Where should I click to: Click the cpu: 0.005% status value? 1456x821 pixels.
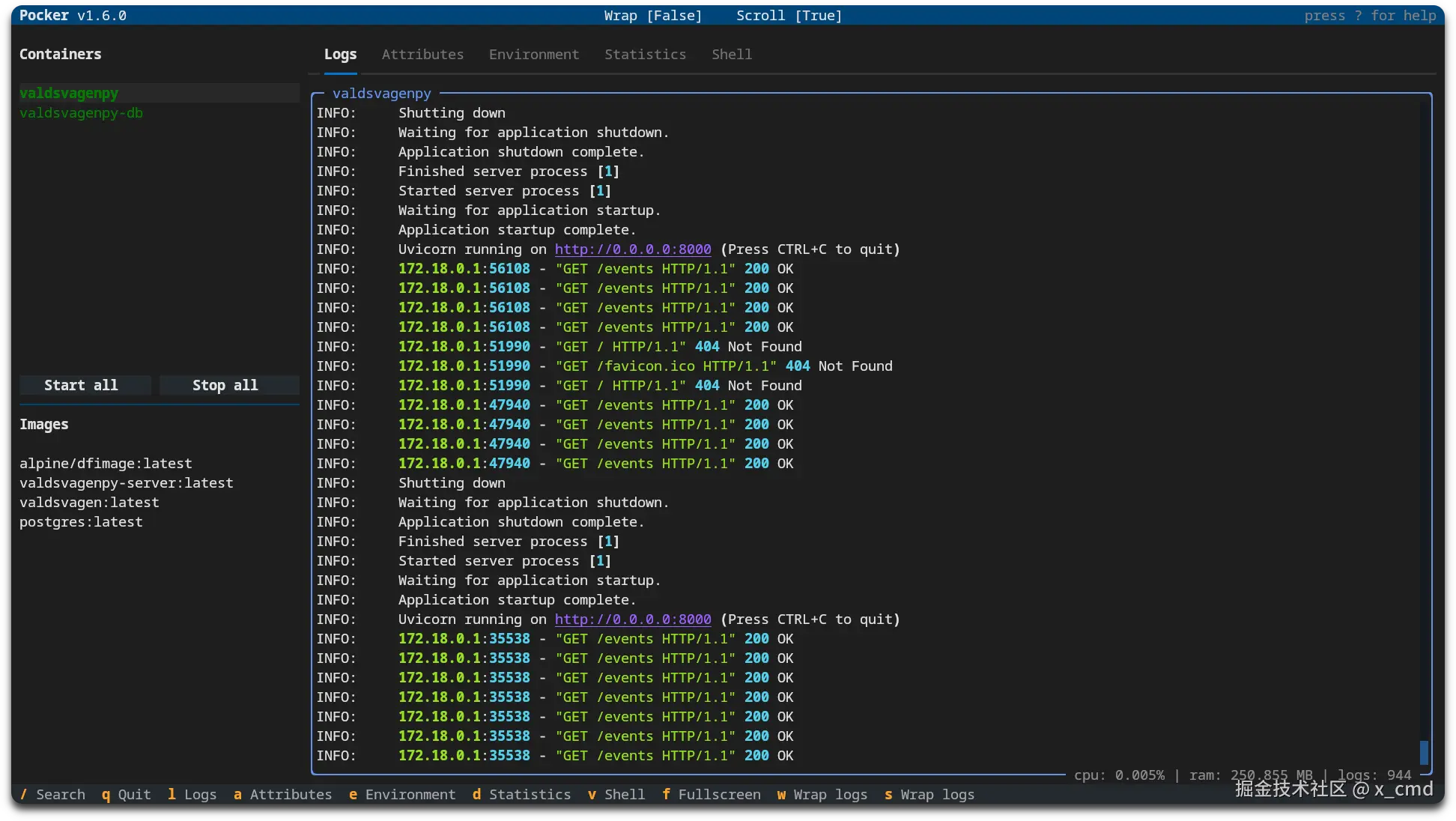[x=1119, y=775]
